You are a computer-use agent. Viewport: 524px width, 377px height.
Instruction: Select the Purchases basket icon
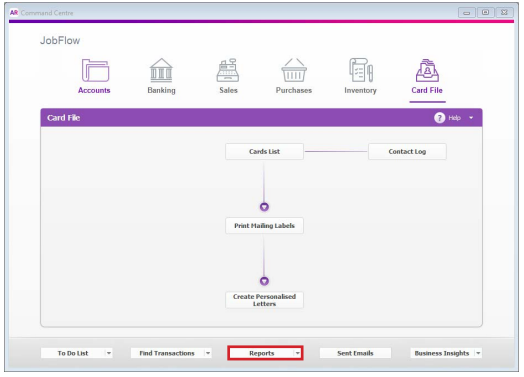click(x=294, y=70)
